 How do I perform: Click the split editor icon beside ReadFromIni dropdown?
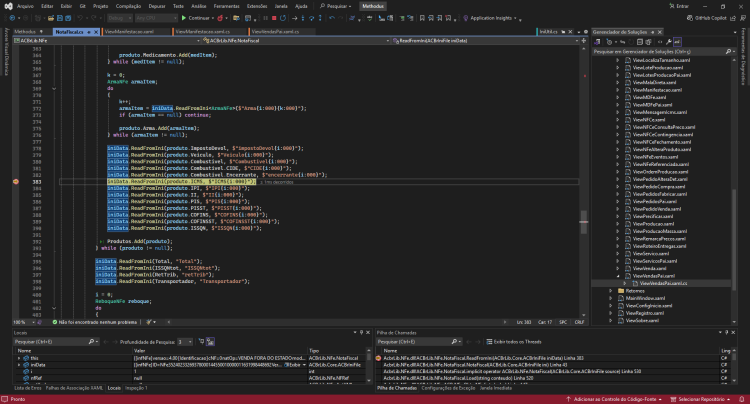point(584,41)
